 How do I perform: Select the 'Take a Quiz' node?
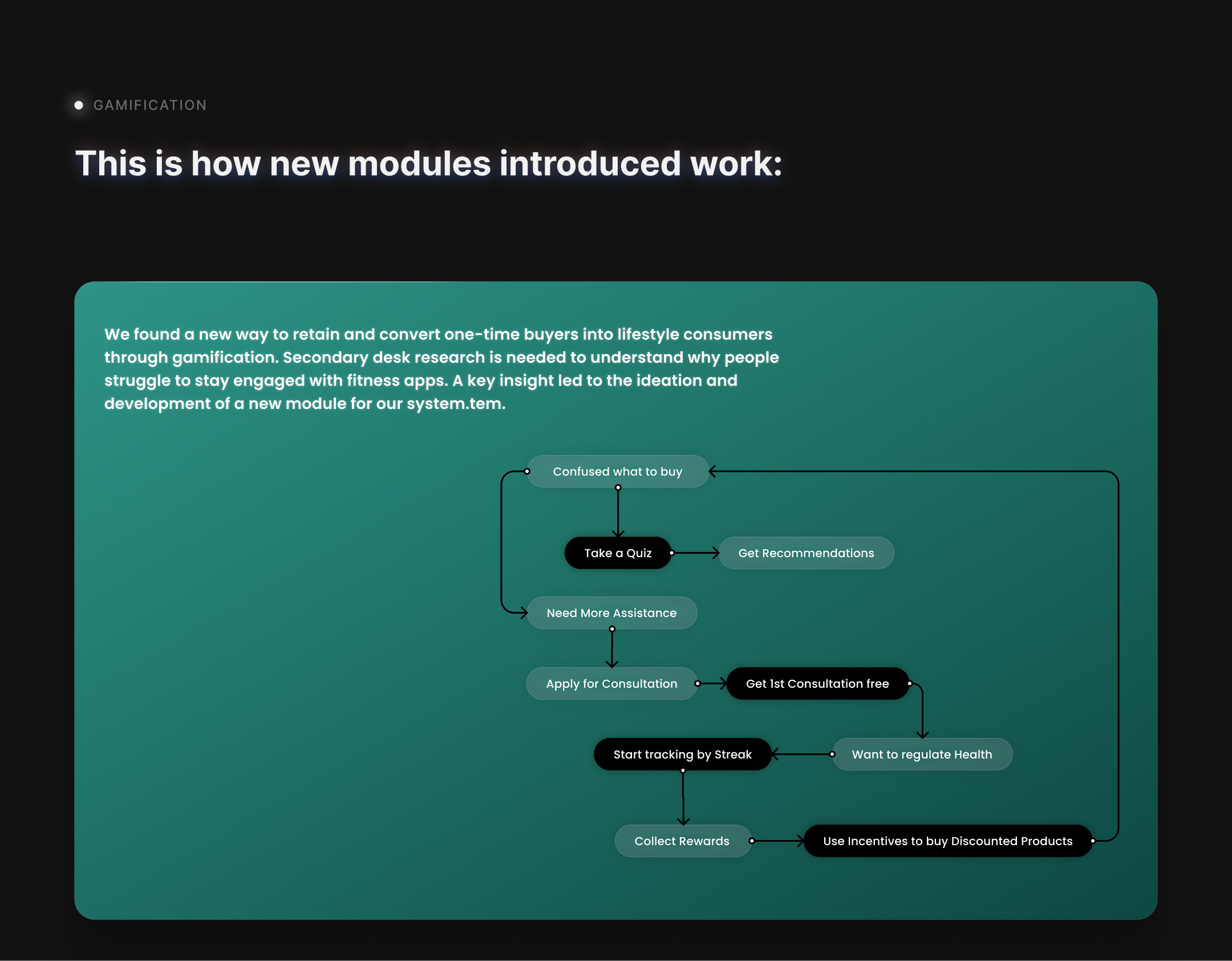618,553
